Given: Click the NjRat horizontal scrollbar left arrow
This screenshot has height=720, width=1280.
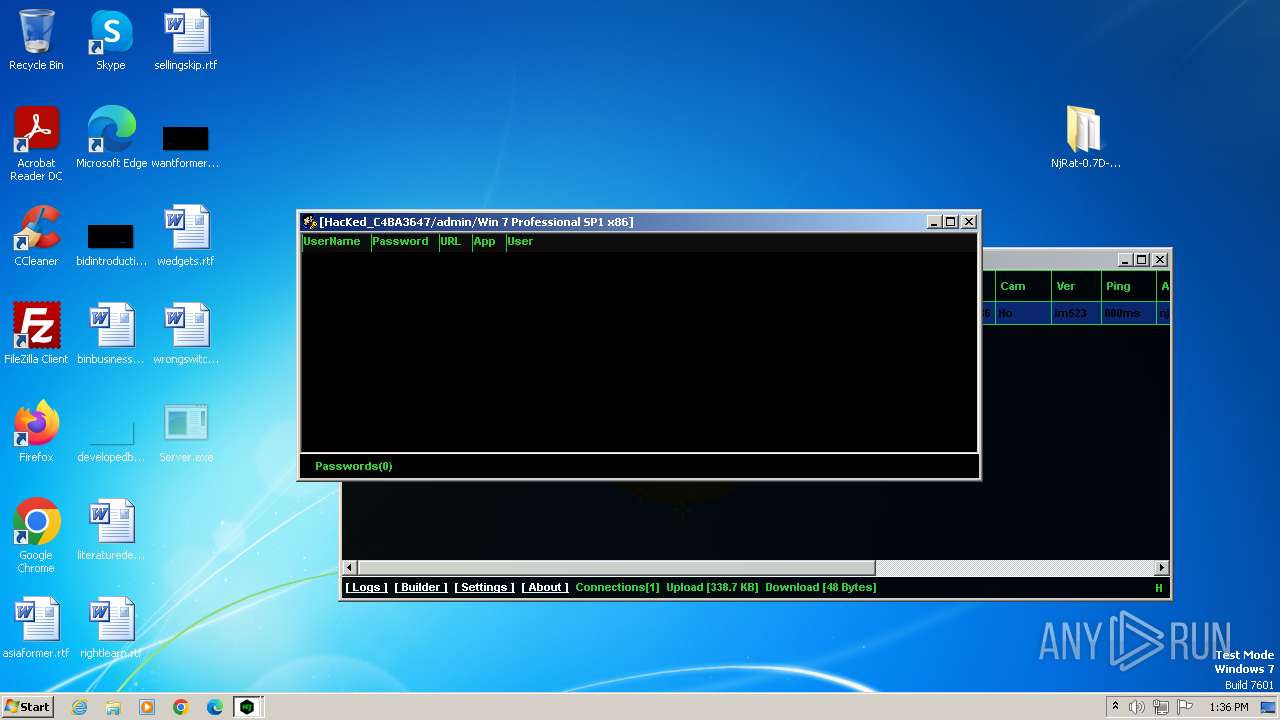Looking at the screenshot, I should click(x=349, y=568).
